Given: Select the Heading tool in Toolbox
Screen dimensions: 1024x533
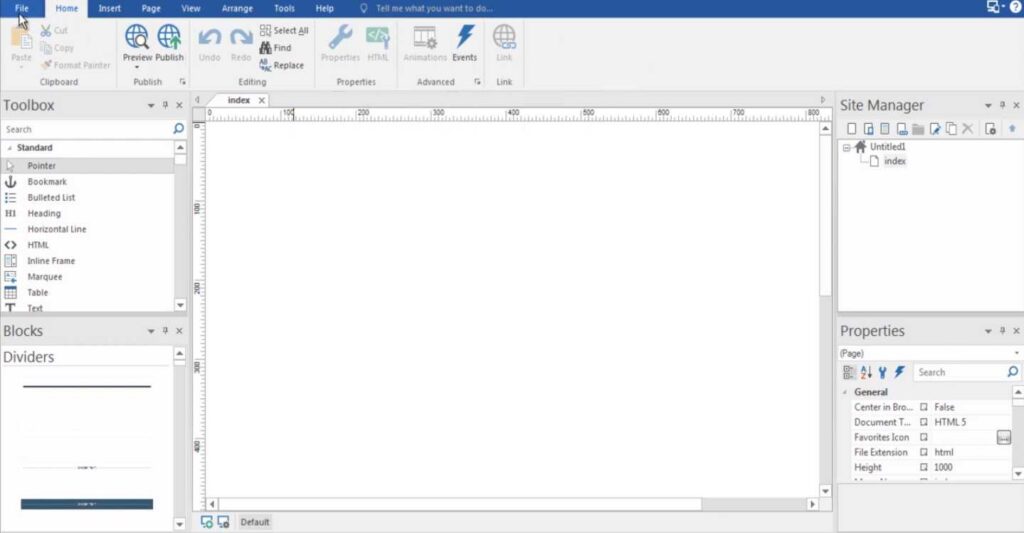Looking at the screenshot, I should [88, 214].
